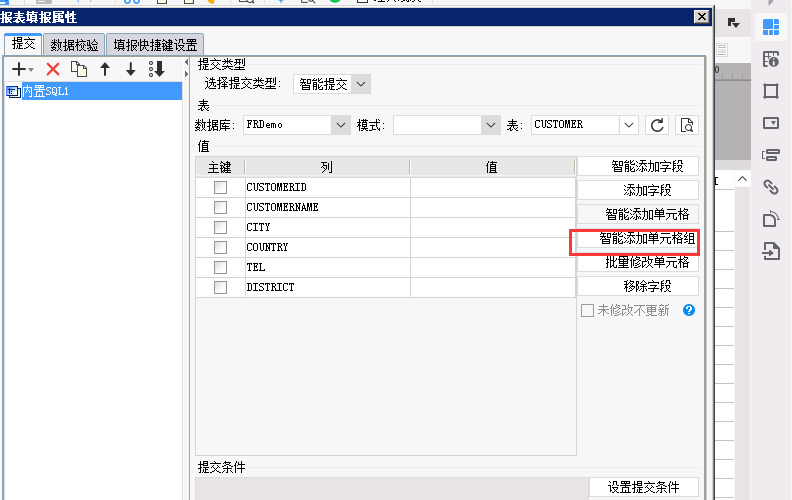The image size is (792, 500).
Task: Click the 智能添加字段 button
Action: click(x=638, y=166)
